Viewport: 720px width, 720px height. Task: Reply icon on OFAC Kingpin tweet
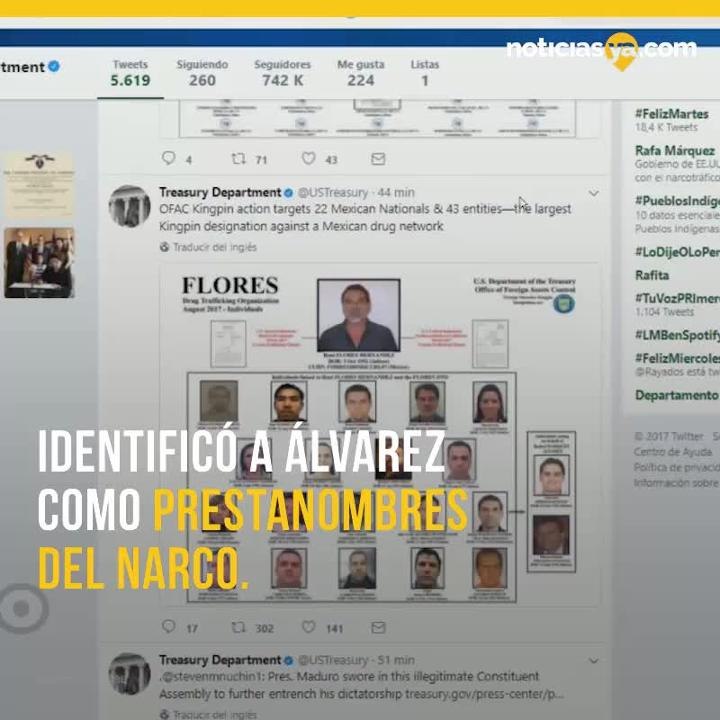point(169,626)
